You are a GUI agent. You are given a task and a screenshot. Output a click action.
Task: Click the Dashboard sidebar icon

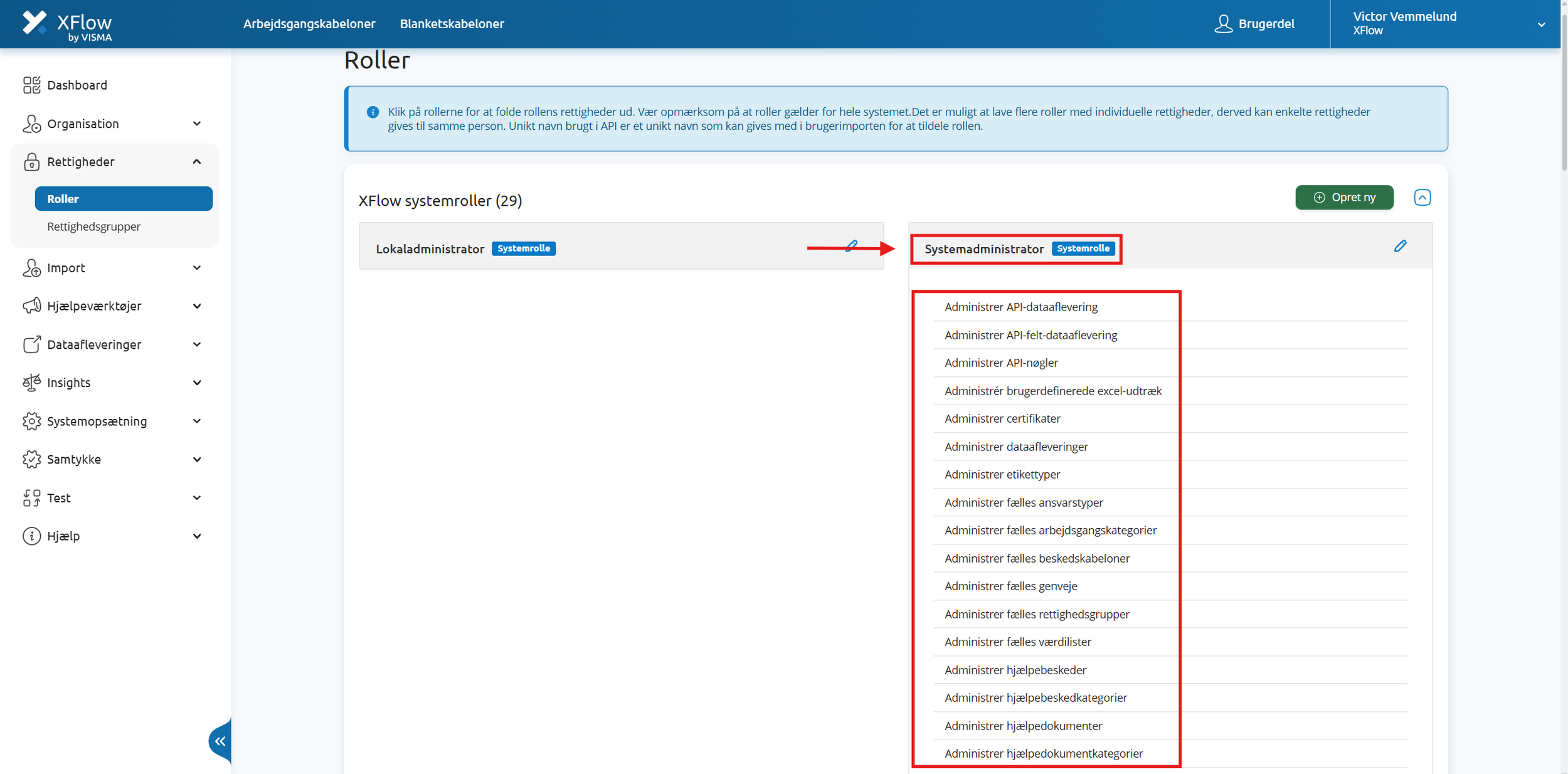(31, 85)
